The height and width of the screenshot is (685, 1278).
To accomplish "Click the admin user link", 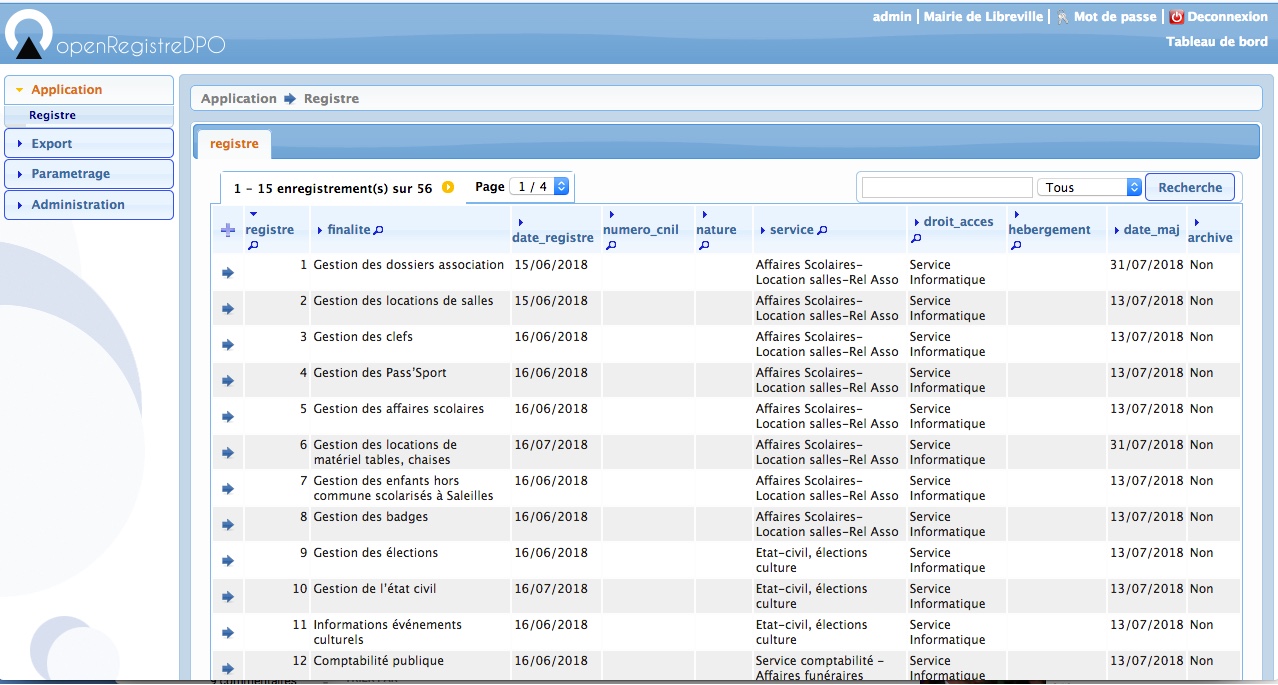I will pyautogui.click(x=892, y=17).
